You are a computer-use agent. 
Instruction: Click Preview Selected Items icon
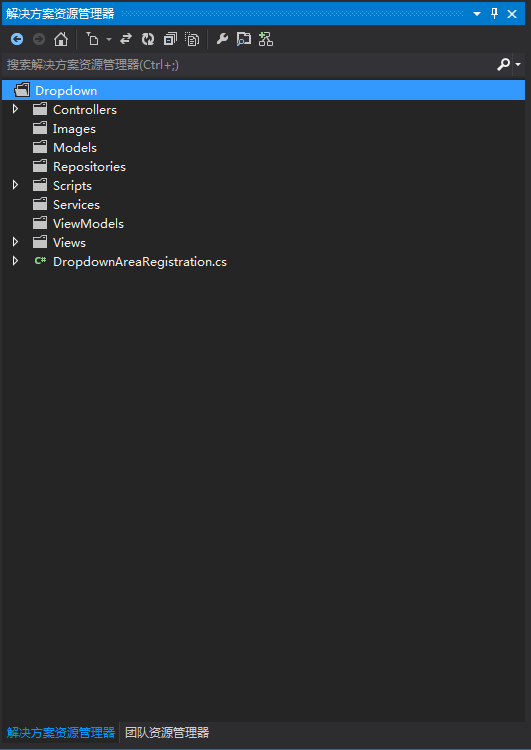[x=243, y=39]
